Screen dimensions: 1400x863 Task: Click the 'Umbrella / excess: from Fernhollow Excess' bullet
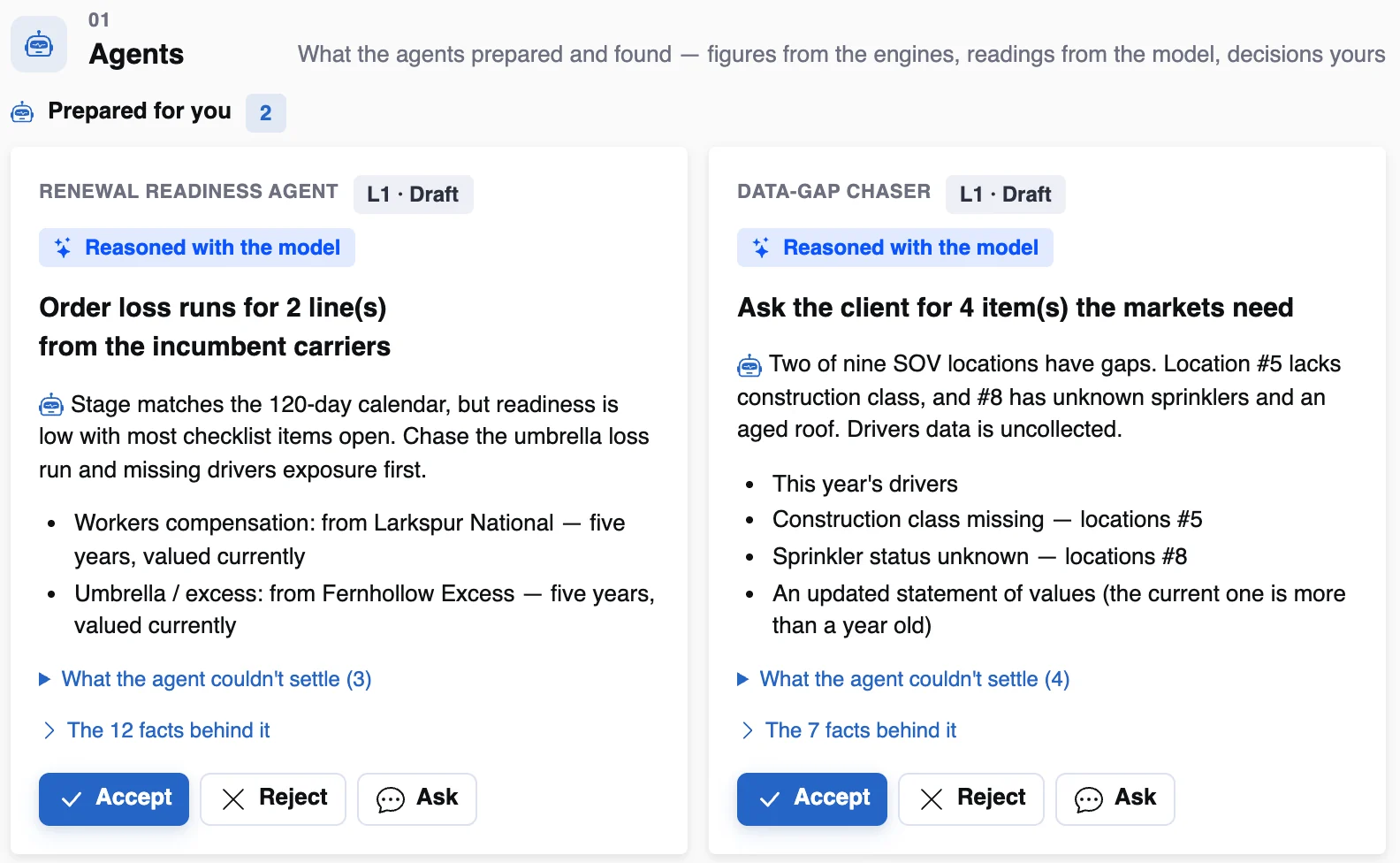(x=364, y=609)
